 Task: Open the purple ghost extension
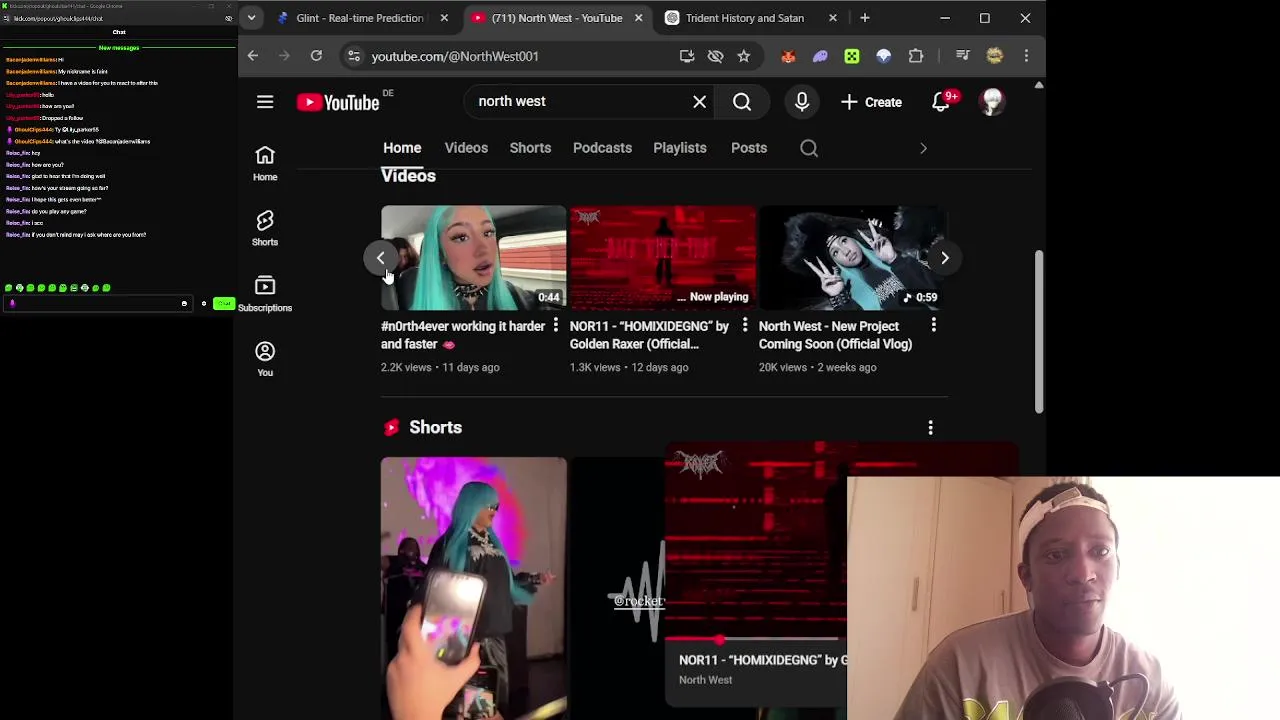pyautogui.click(x=820, y=56)
